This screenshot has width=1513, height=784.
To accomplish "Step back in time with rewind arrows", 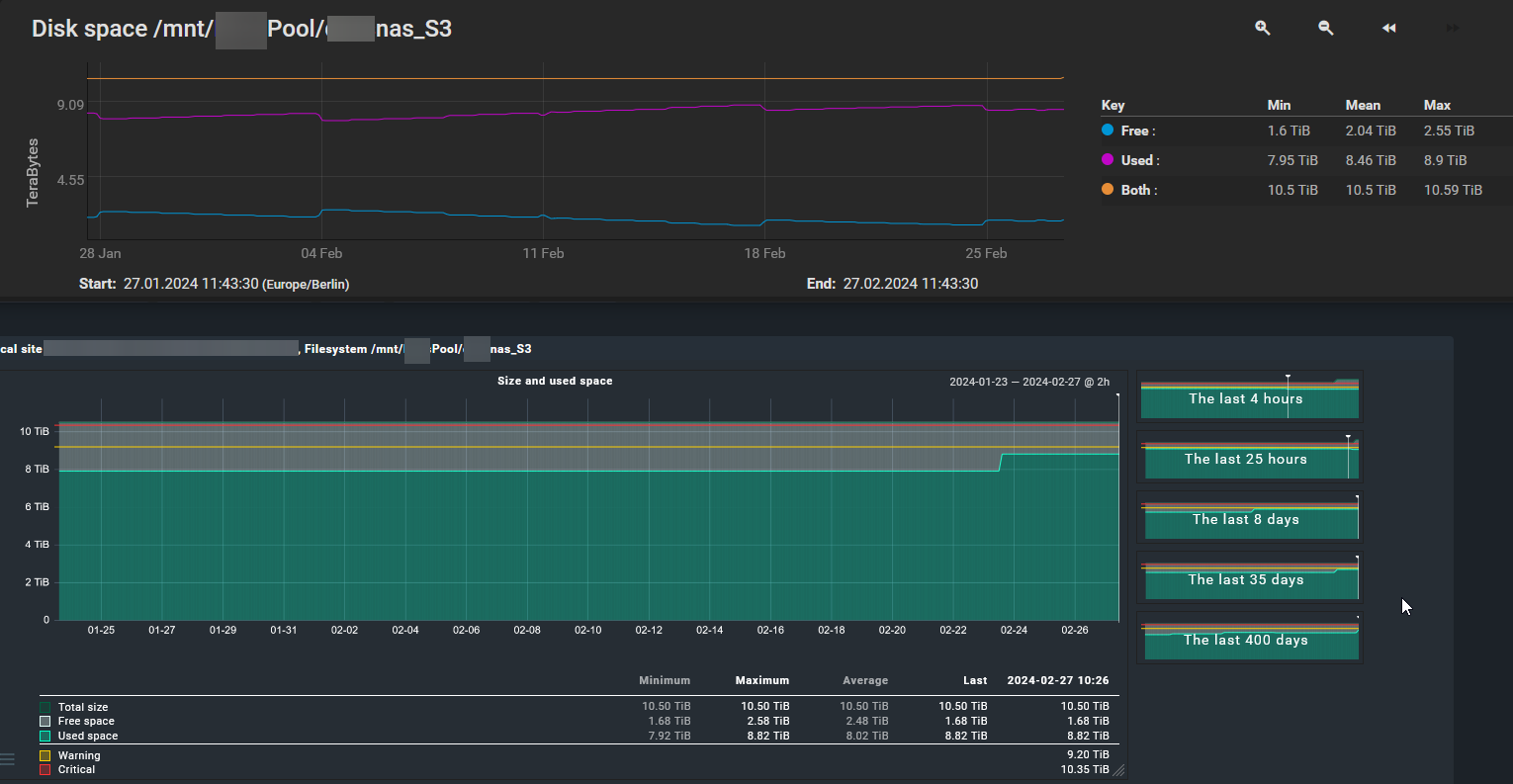I will point(1388,29).
